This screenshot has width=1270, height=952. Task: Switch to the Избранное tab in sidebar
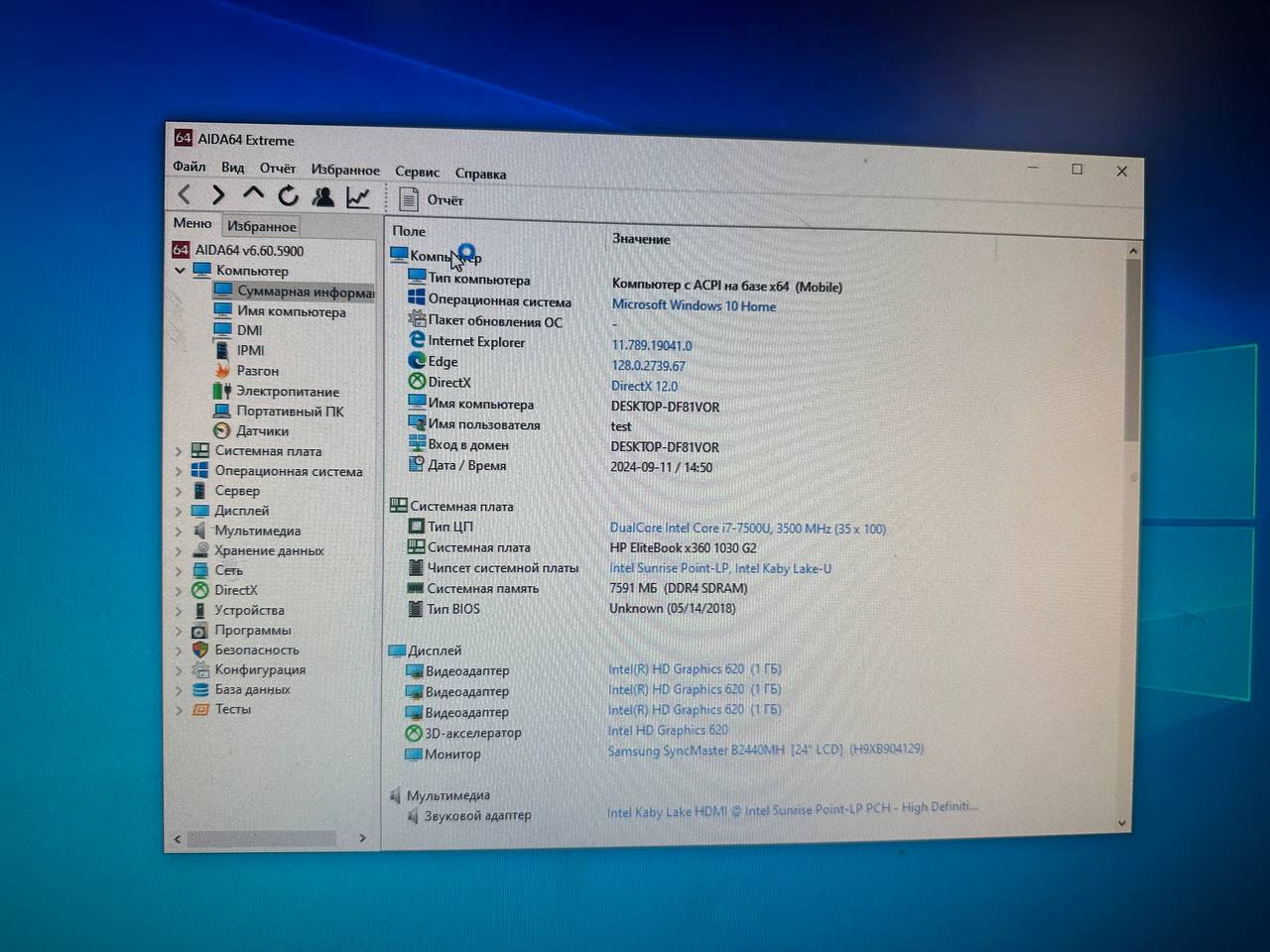(x=261, y=226)
